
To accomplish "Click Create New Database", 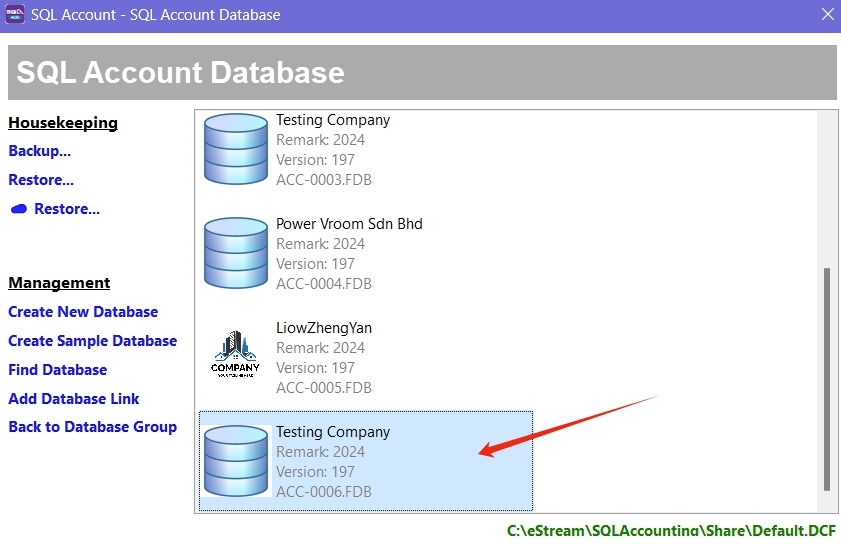I will (x=83, y=312).
